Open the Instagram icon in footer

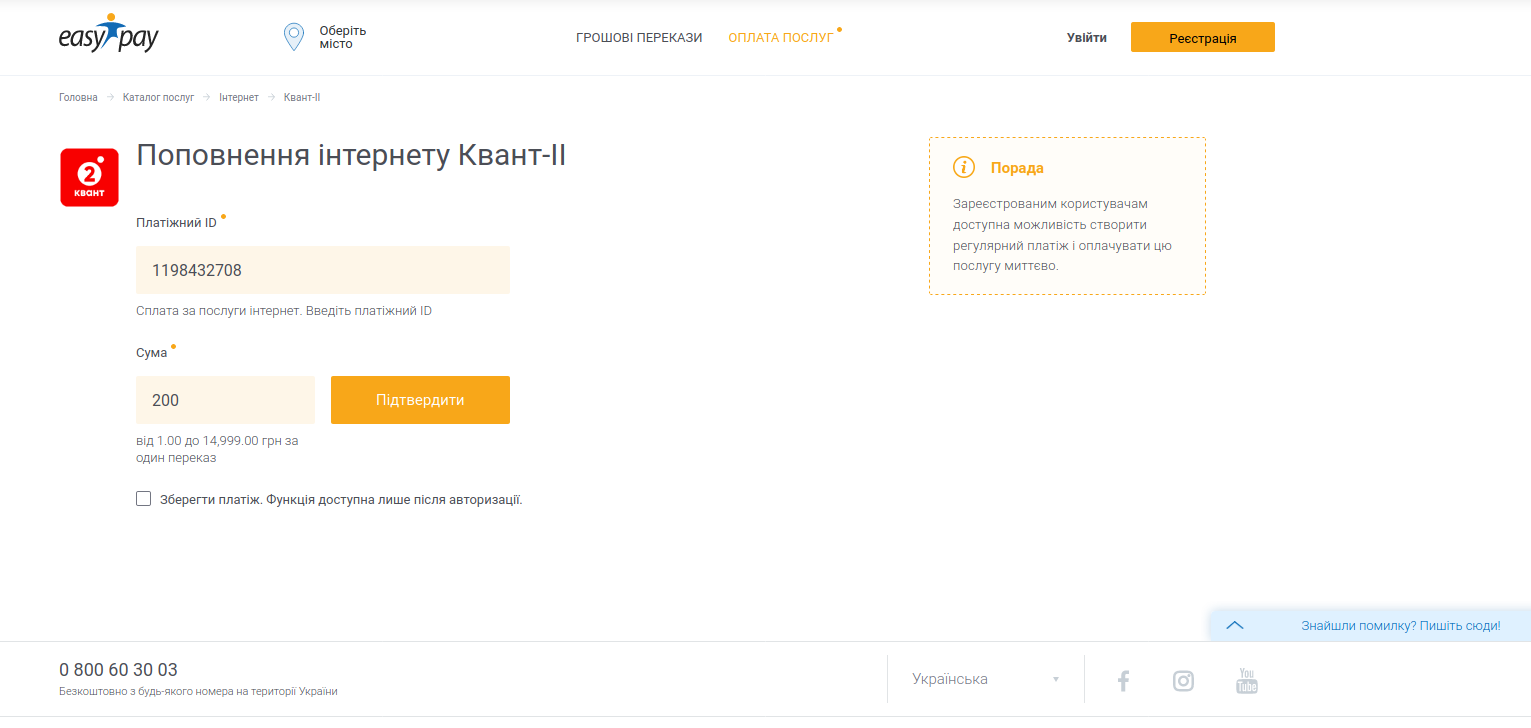1183,681
